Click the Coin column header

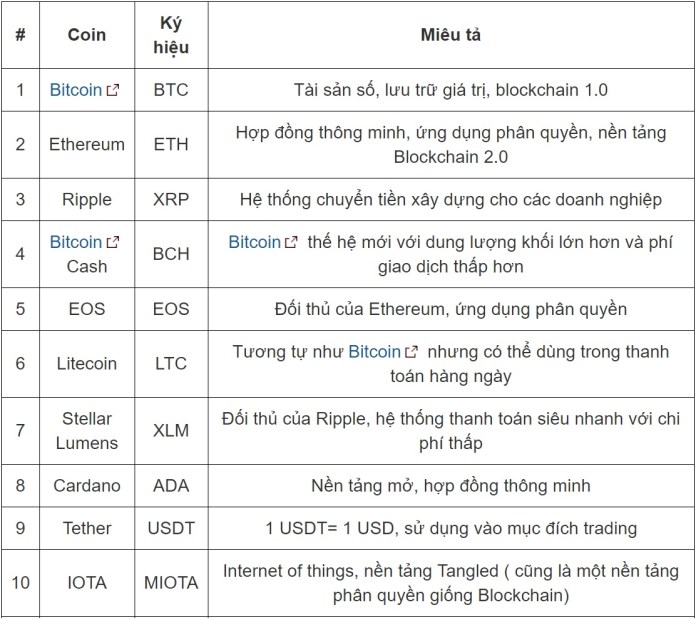pos(87,35)
